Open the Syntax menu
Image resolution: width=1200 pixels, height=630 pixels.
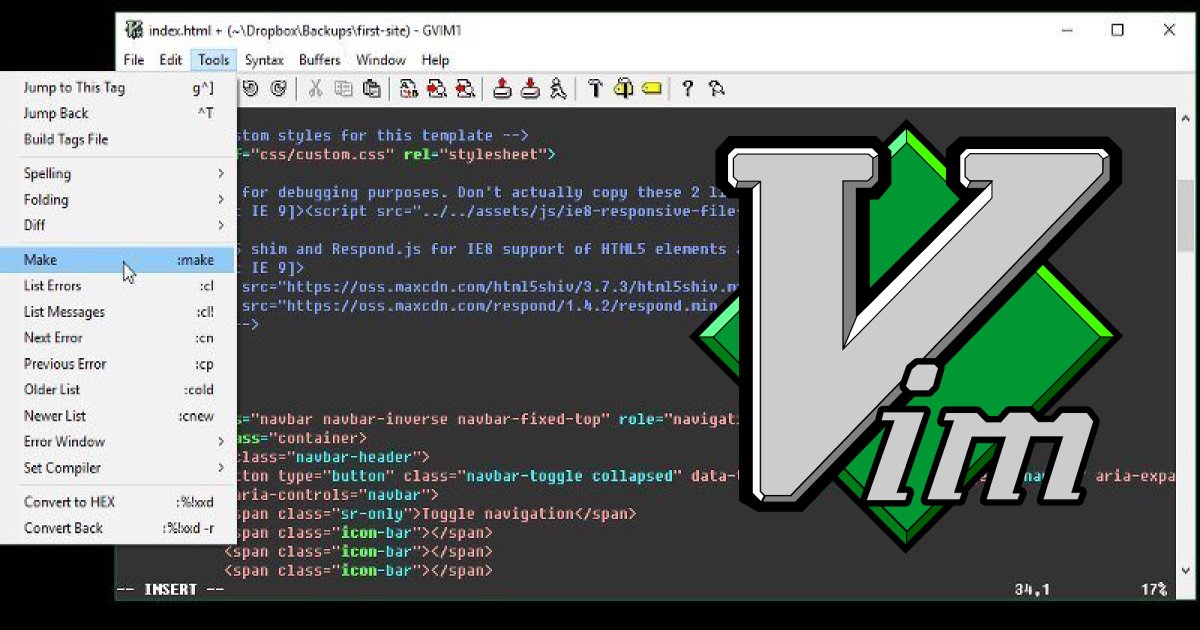264,60
